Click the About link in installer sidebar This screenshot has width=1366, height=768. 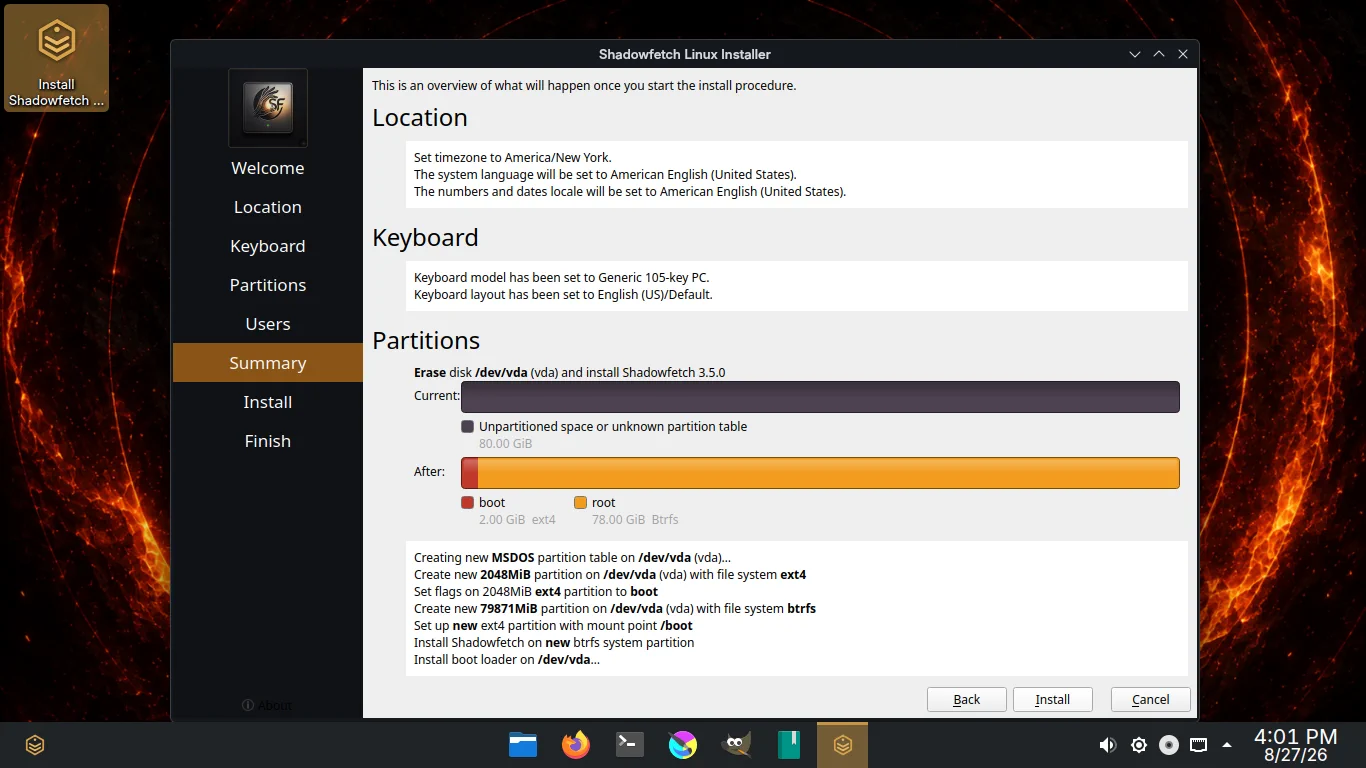[267, 705]
